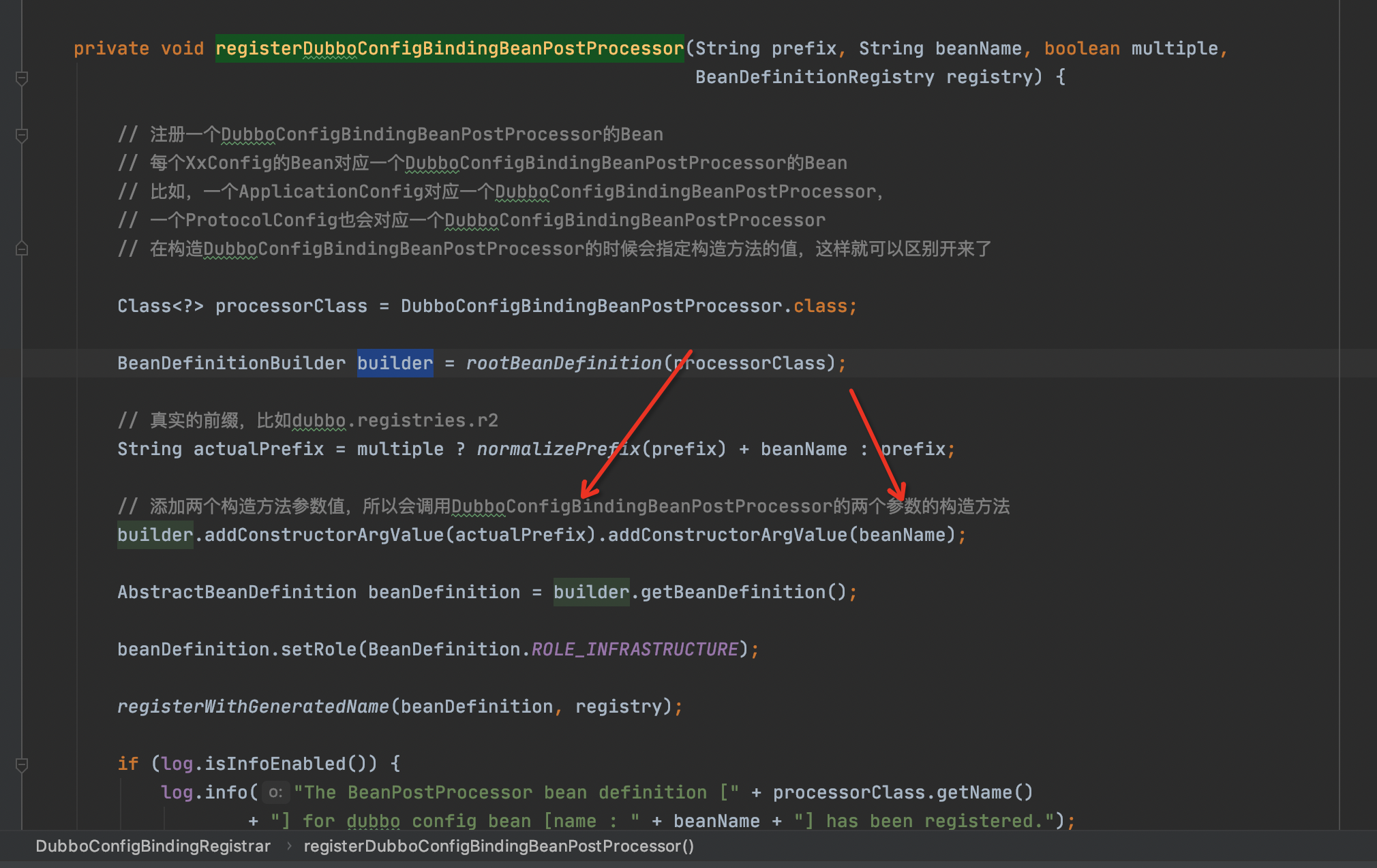Click the '.class' keyword after DubboConfigBindingBeanPostProcessor
Viewport: 1377px width, 868px height.
[821, 306]
